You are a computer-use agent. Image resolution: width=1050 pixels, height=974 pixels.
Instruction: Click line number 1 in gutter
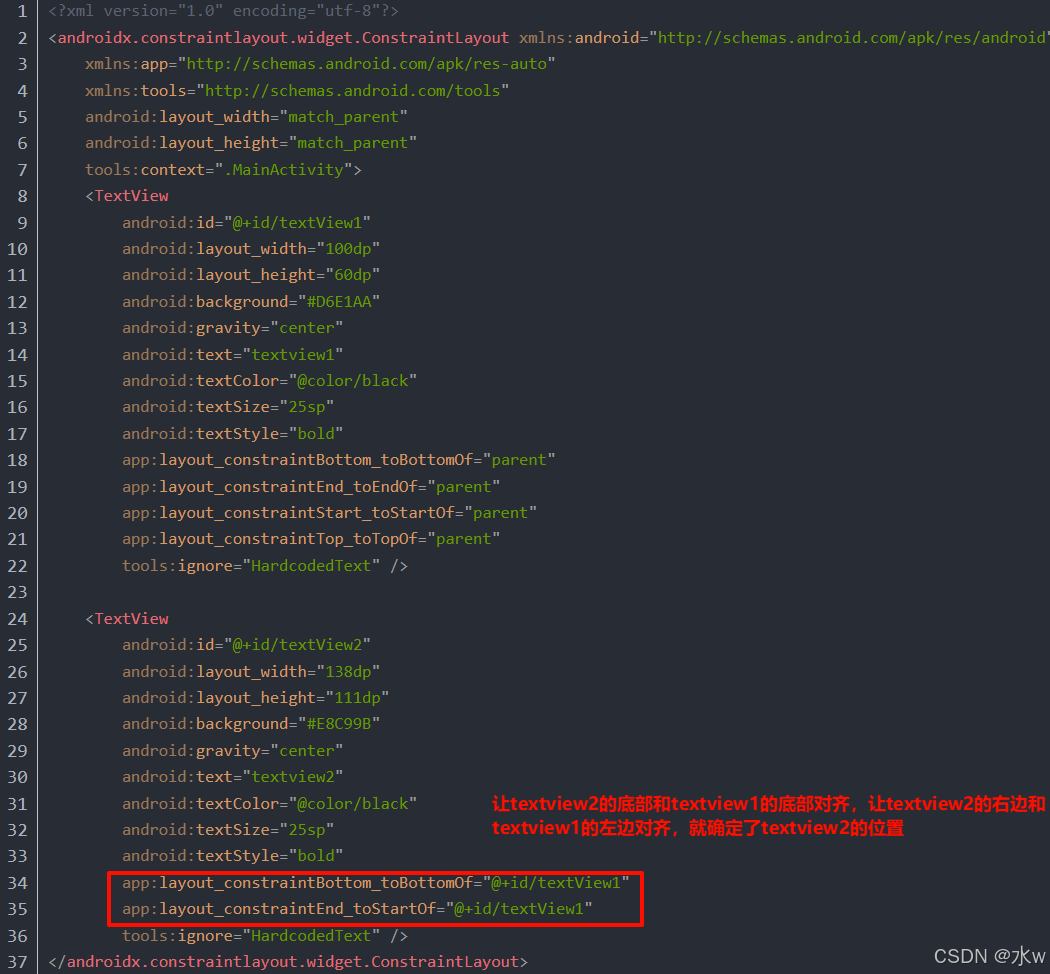click(x=22, y=11)
